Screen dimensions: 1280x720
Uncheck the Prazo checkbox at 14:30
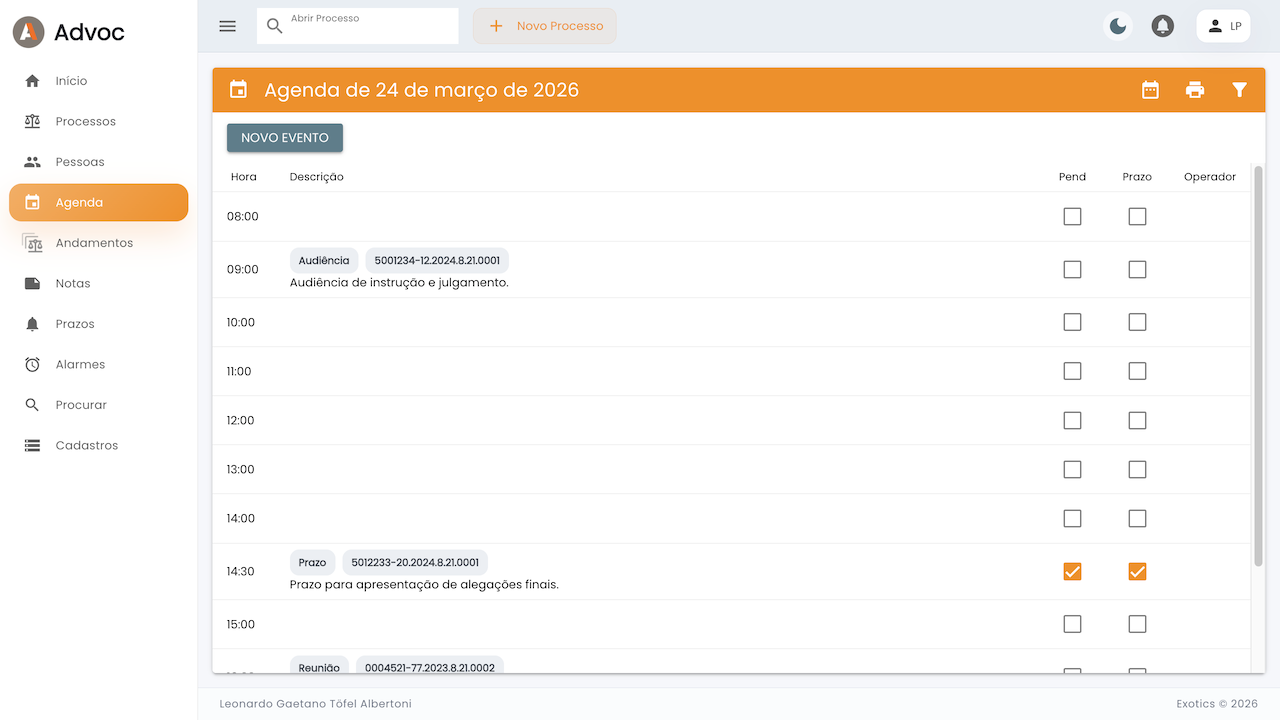(x=1137, y=571)
